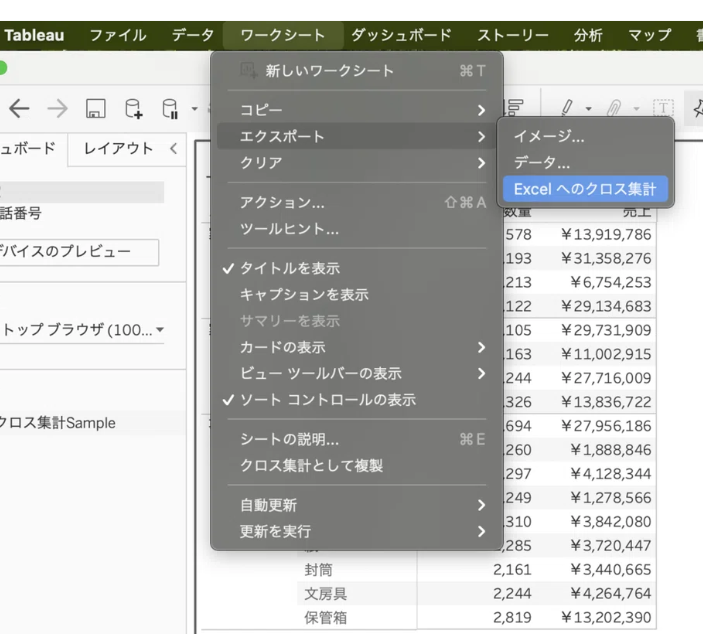
Task: Click the back arrow toolbar icon
Action: (19, 109)
